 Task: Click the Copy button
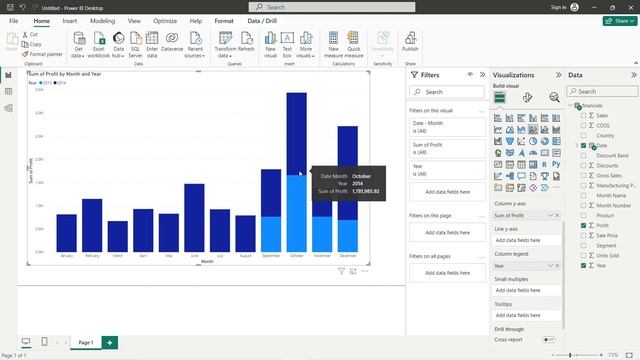click(x=32, y=44)
